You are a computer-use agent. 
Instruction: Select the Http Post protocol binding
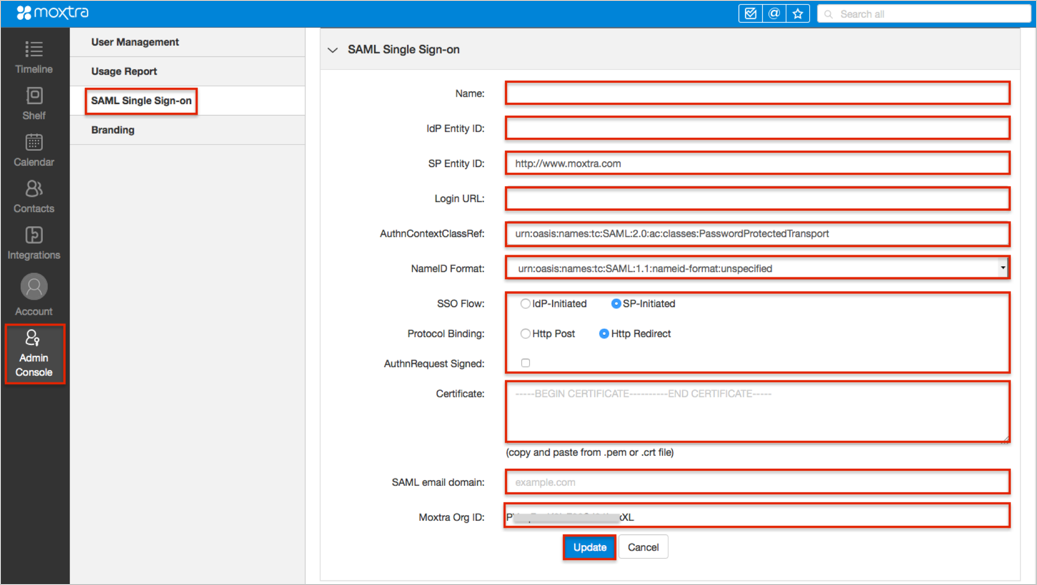point(526,334)
